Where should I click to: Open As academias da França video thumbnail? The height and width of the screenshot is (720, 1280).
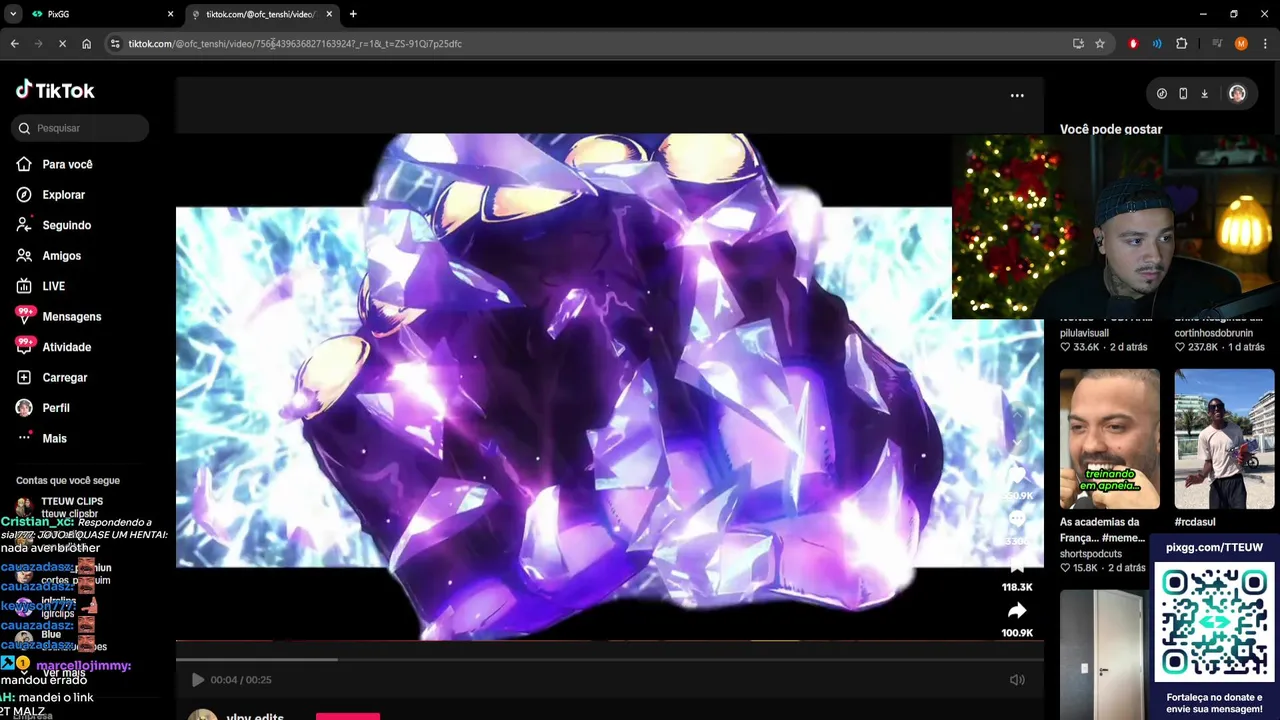coord(1110,439)
